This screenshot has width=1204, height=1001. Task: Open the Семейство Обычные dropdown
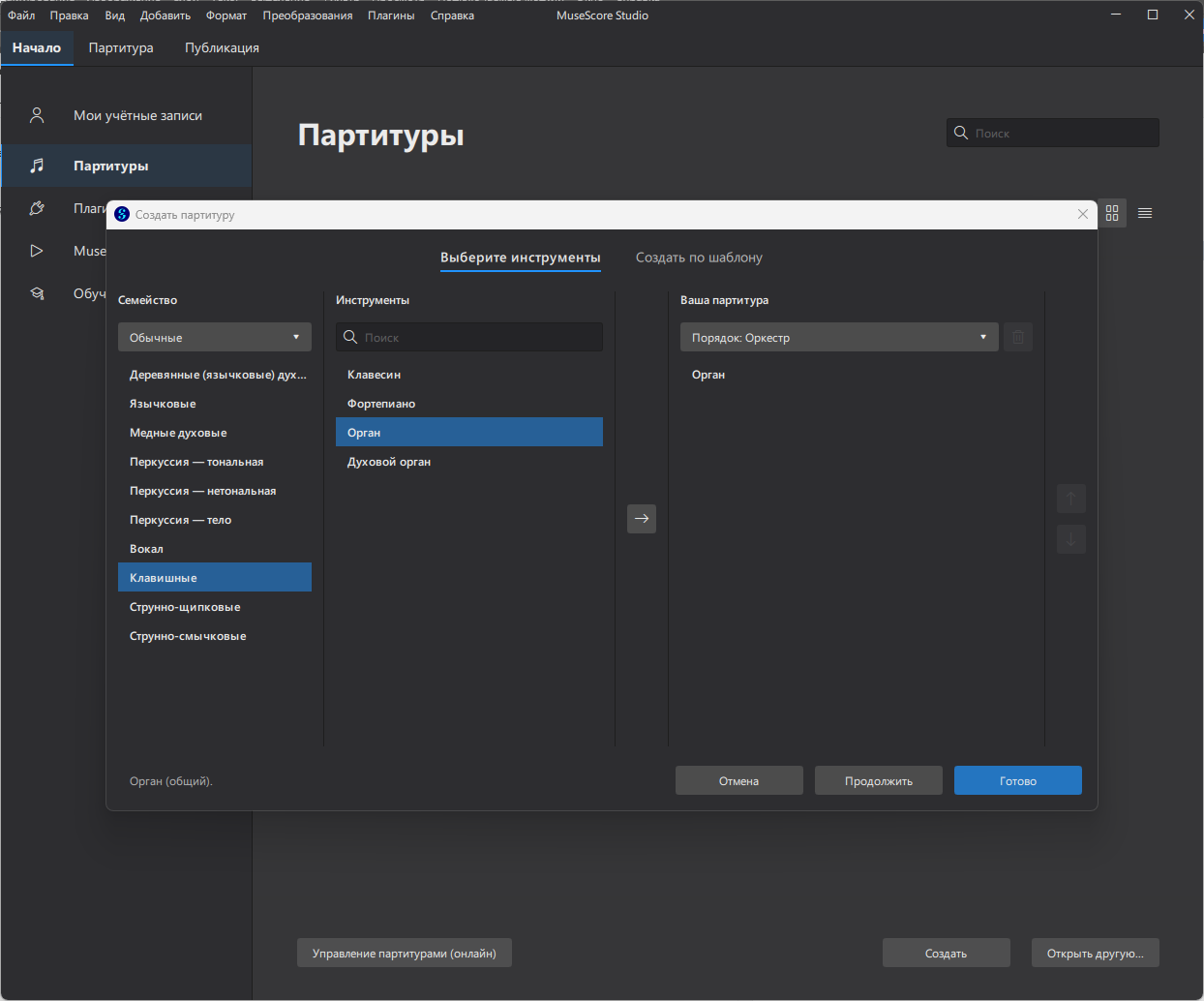pos(215,337)
